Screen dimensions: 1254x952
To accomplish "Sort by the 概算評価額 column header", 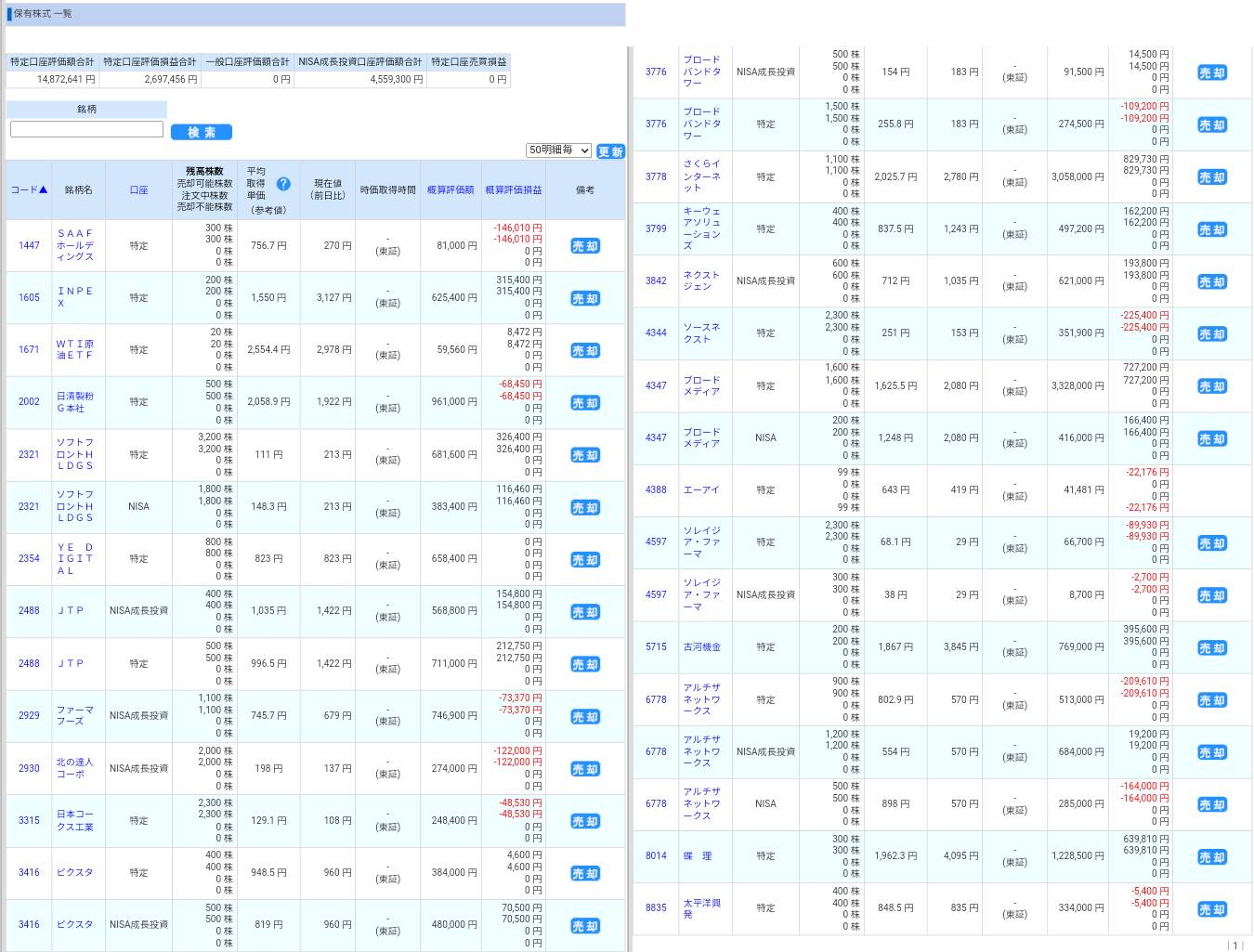I will [451, 189].
